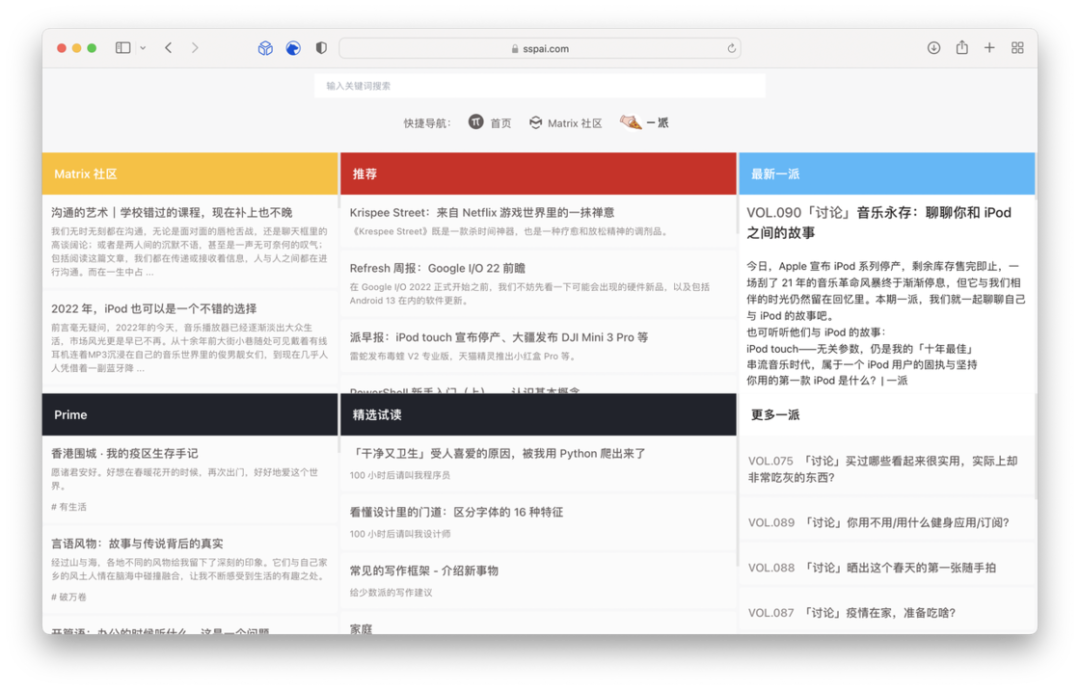Enter full screen with green traffic light
1080x690 pixels.
point(92,48)
